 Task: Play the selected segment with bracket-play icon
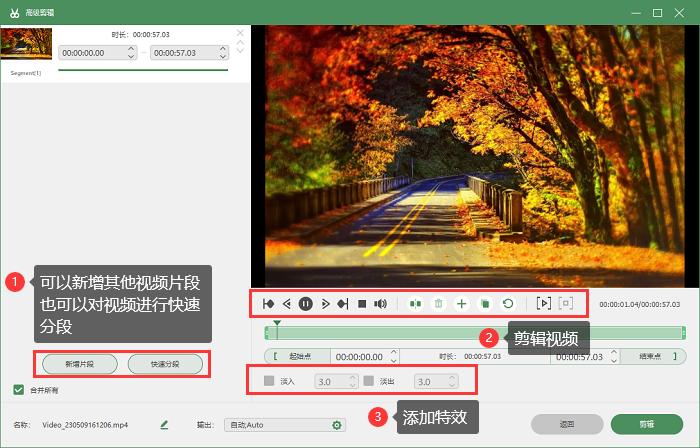(543, 303)
